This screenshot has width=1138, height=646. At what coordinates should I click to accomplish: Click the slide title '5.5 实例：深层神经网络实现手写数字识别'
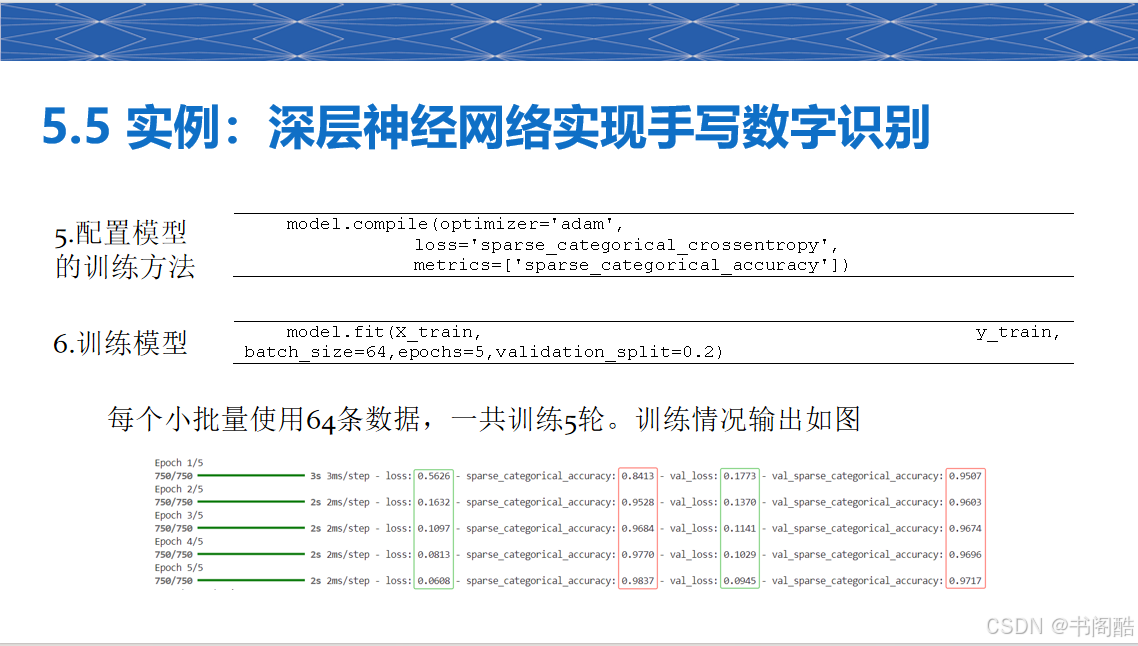(x=486, y=127)
